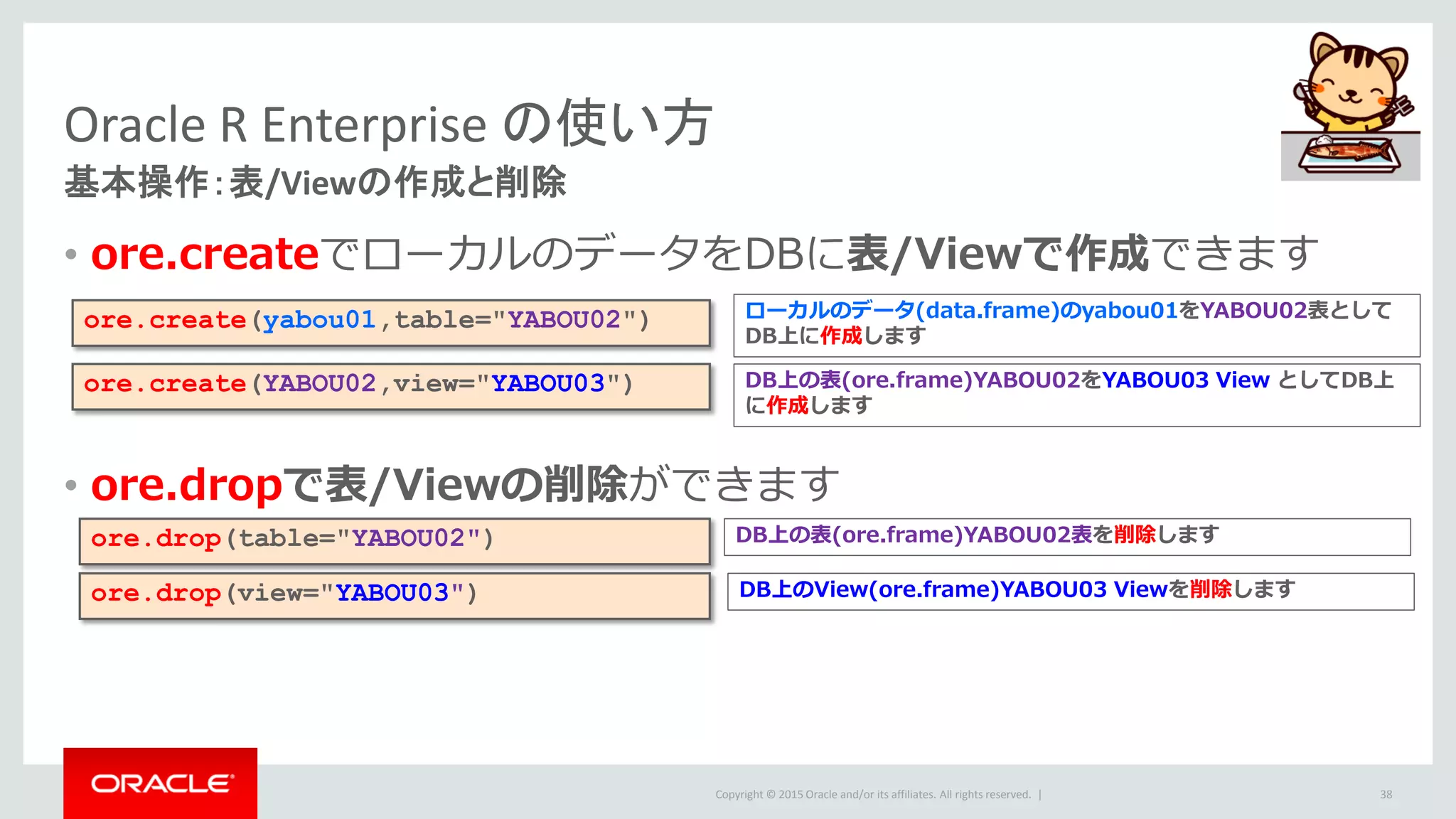
Task: Click the cat mascot illustration
Action: tap(1350, 106)
